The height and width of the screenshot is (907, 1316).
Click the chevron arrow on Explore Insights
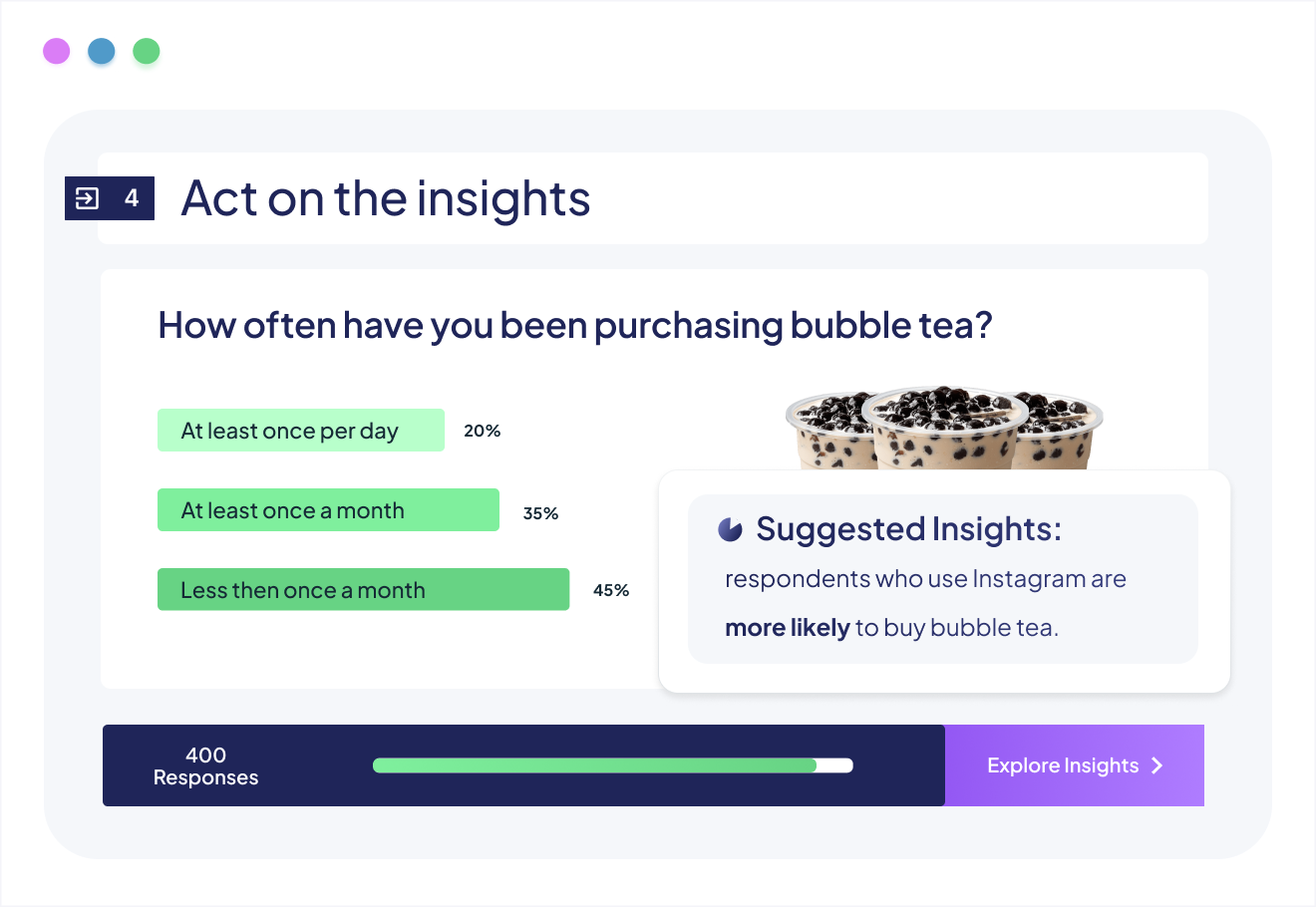tap(1157, 765)
